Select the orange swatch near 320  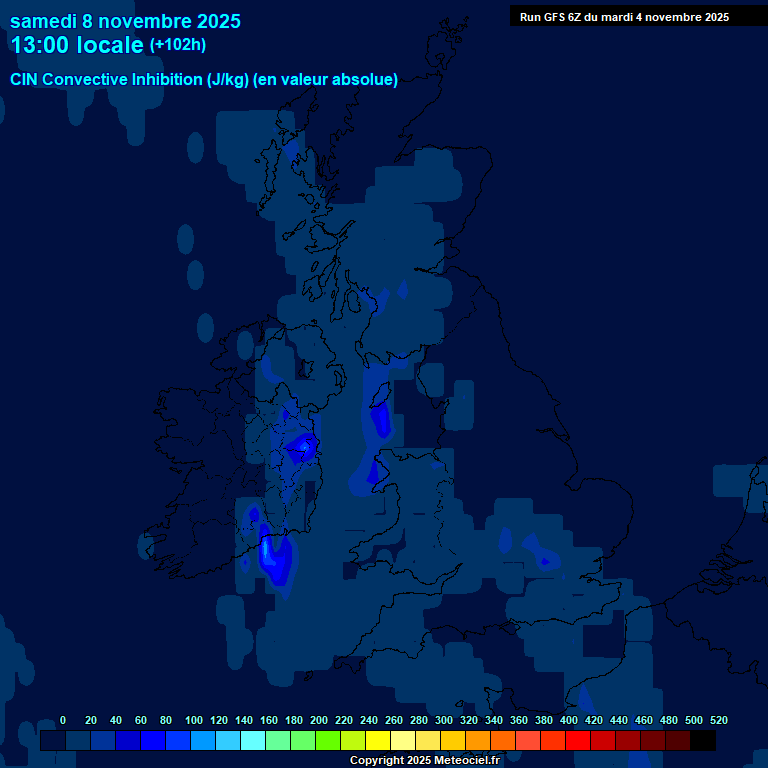click(478, 741)
